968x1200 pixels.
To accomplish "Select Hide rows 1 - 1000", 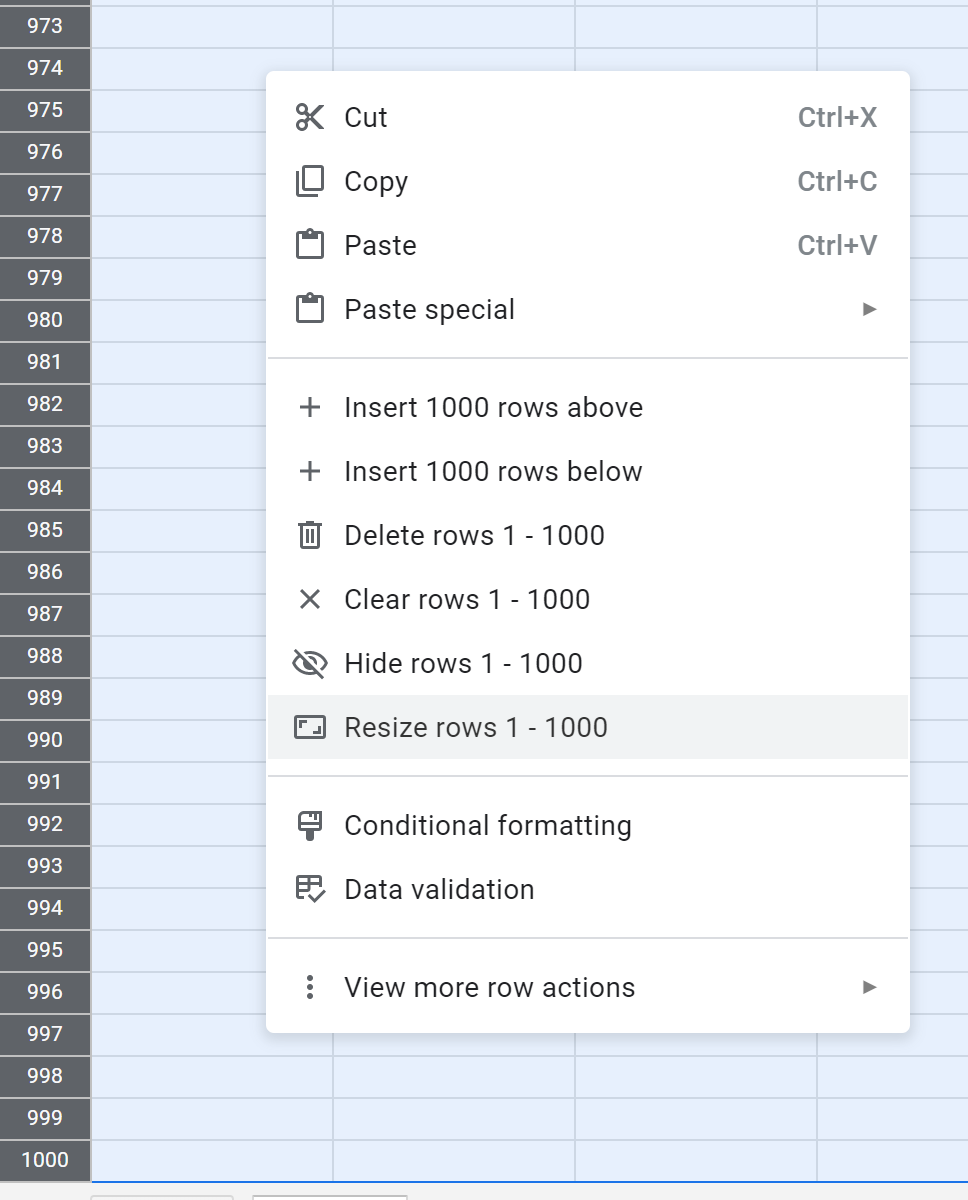I will [x=463, y=664].
